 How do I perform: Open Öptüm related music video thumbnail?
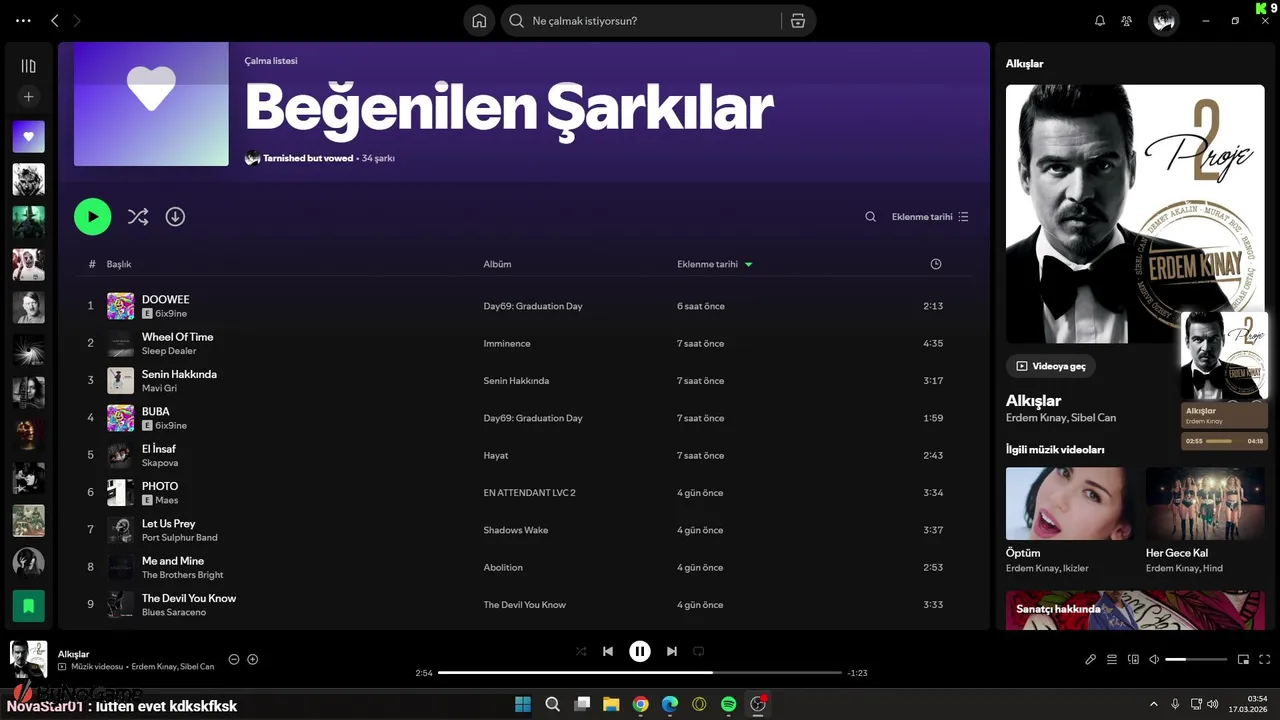(x=1070, y=504)
